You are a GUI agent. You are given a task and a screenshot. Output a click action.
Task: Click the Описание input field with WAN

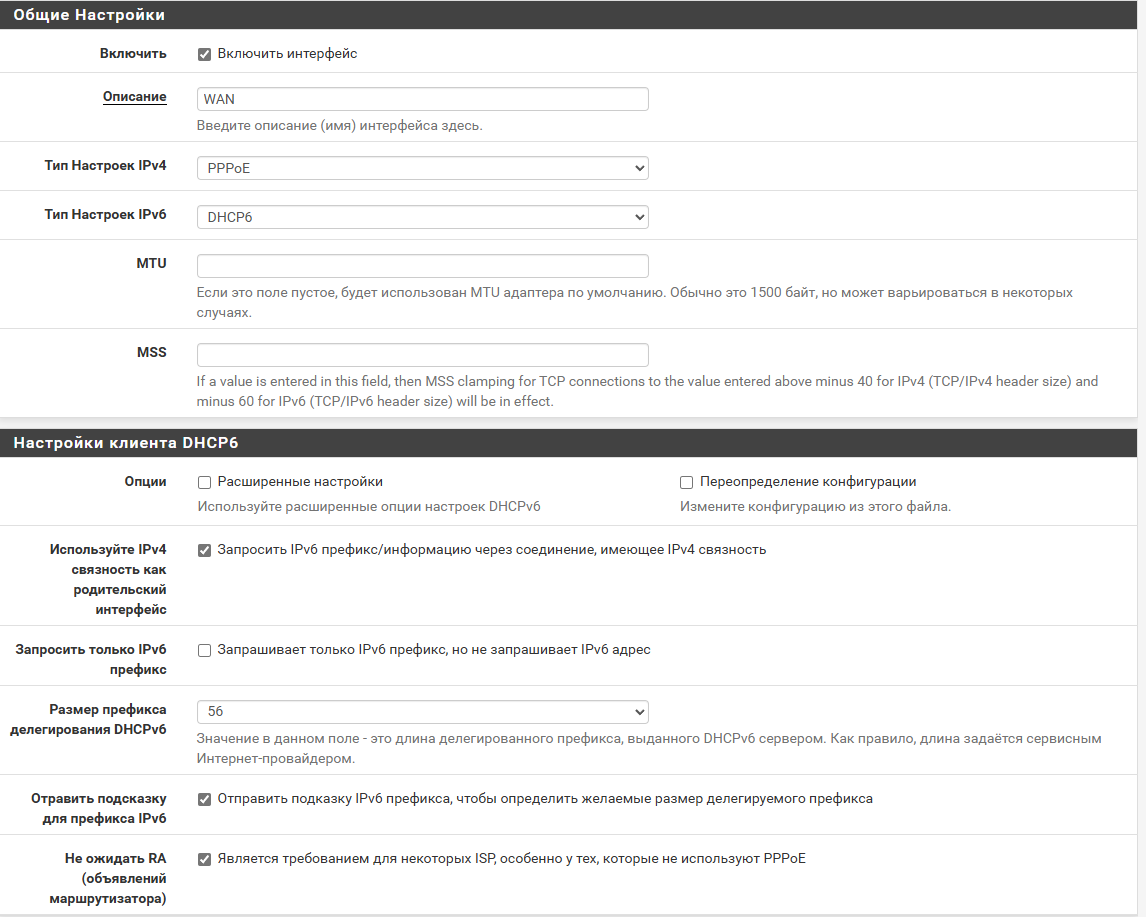click(x=422, y=99)
